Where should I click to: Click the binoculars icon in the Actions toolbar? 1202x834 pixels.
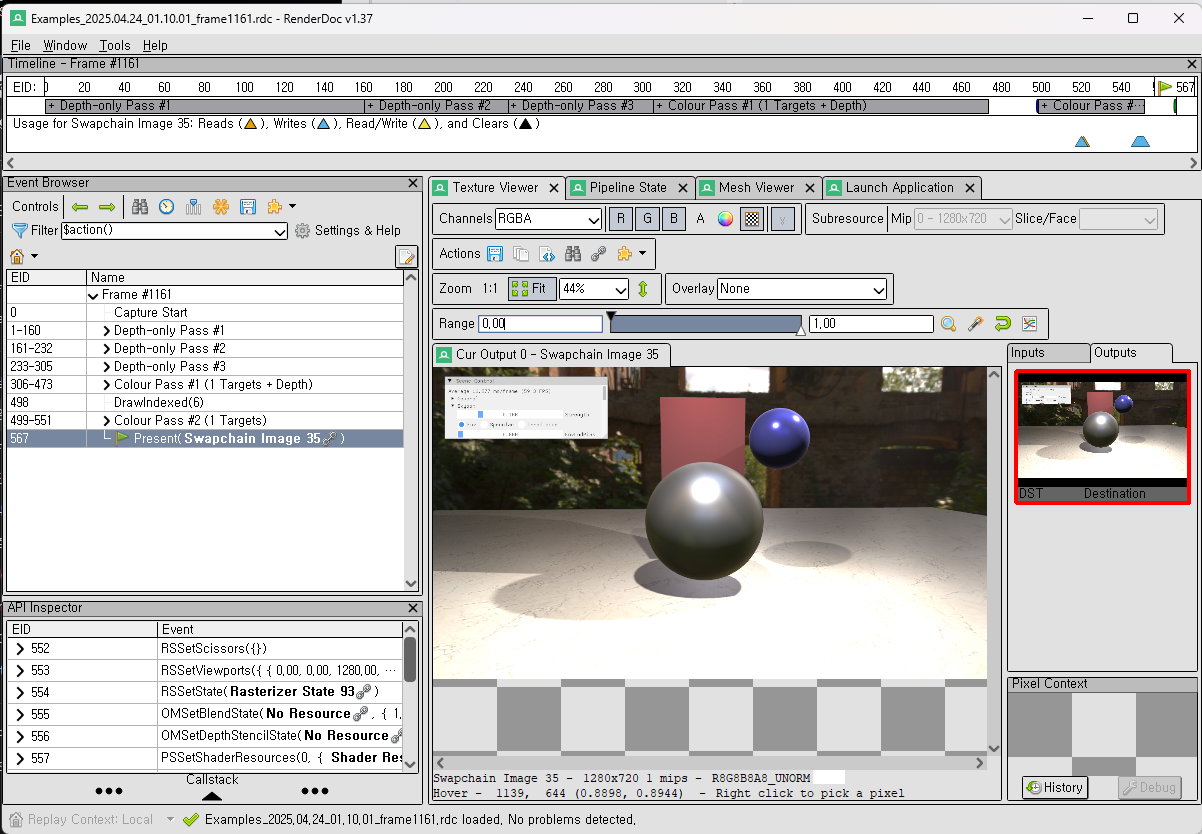573,254
